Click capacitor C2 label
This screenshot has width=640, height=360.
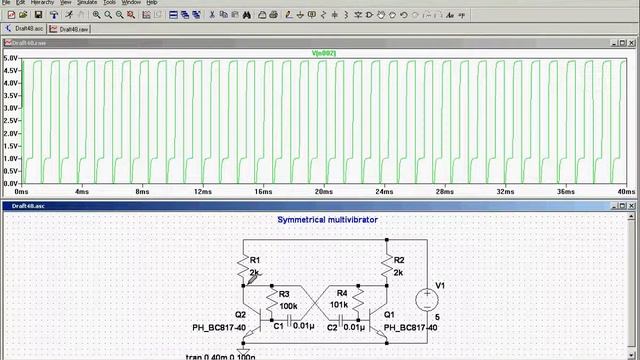tap(332, 327)
